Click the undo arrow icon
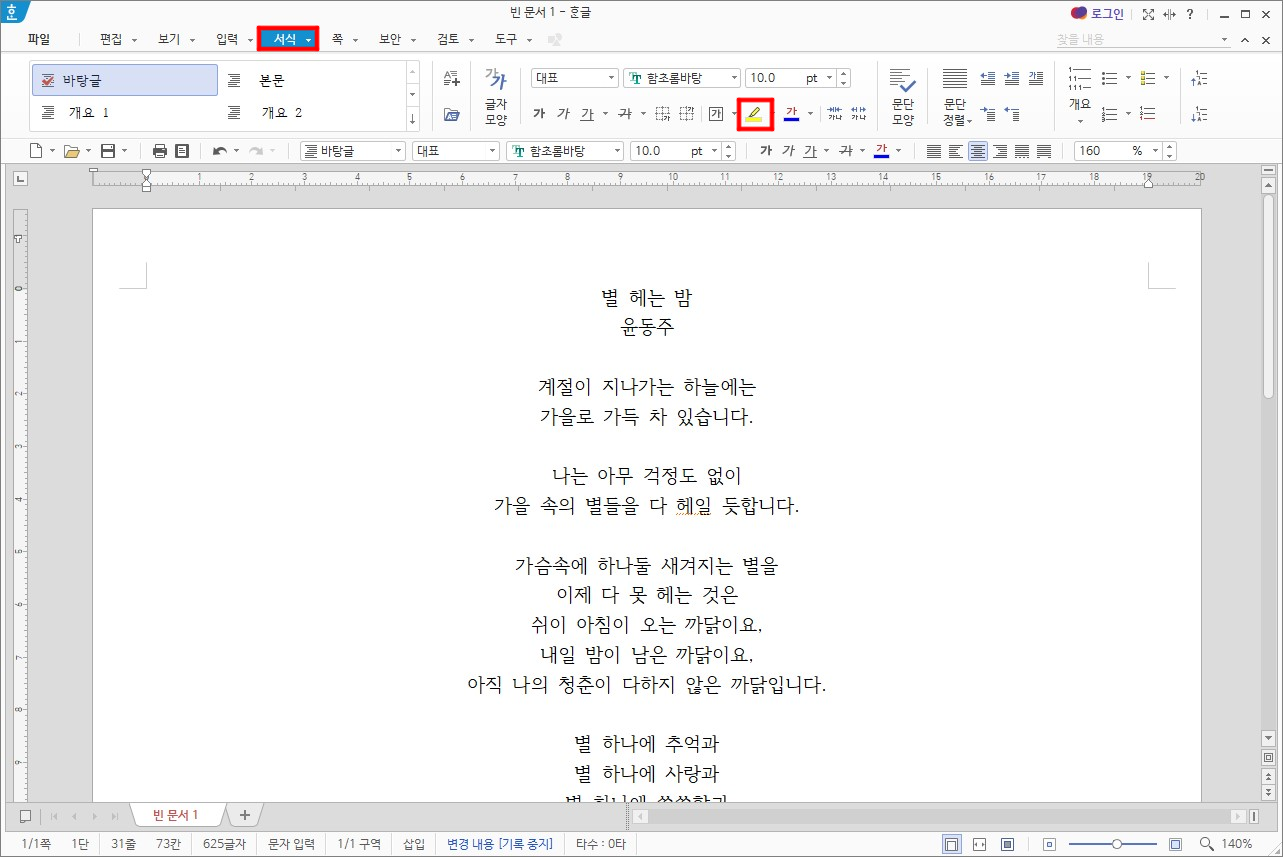This screenshot has height=857, width=1283. click(x=219, y=151)
